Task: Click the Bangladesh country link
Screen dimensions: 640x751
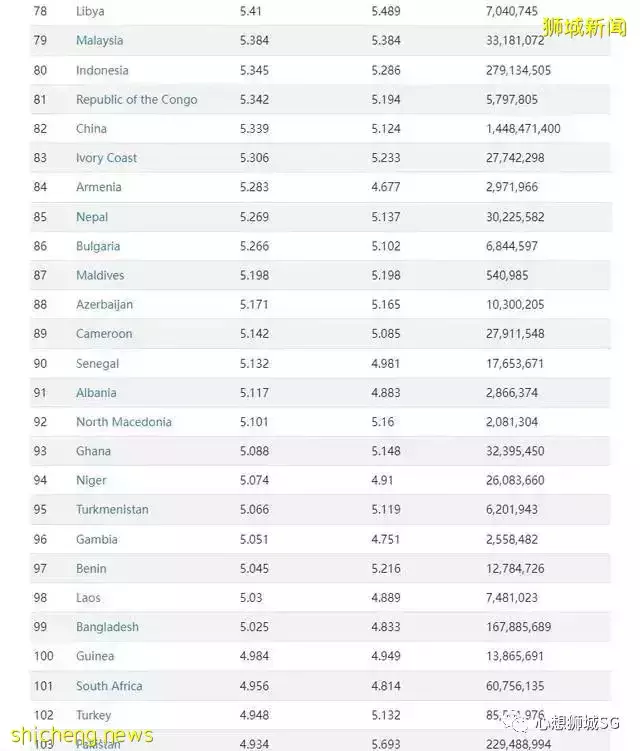Action: pyautogui.click(x=107, y=627)
